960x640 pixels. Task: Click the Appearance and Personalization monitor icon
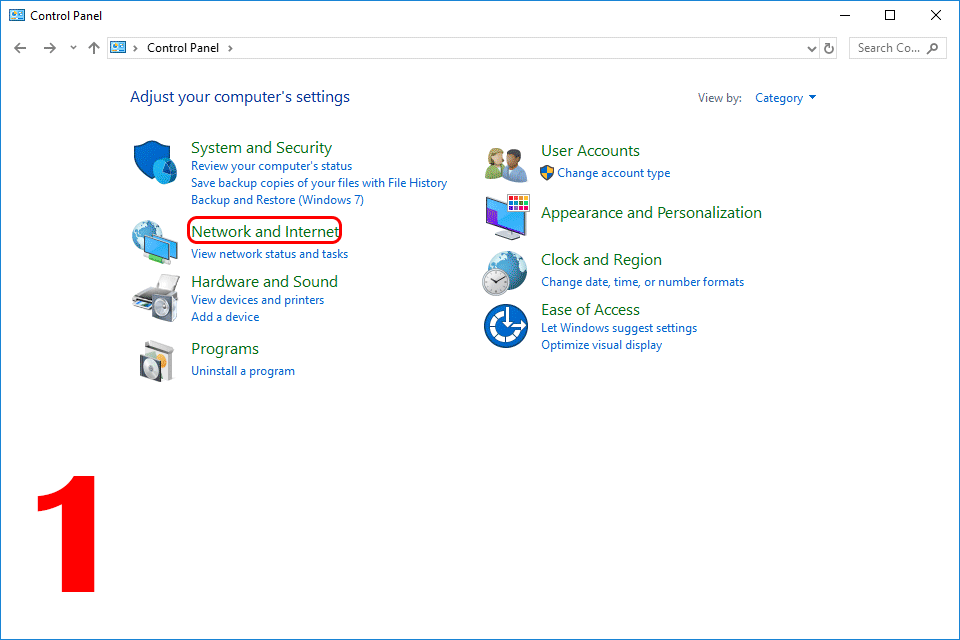507,217
